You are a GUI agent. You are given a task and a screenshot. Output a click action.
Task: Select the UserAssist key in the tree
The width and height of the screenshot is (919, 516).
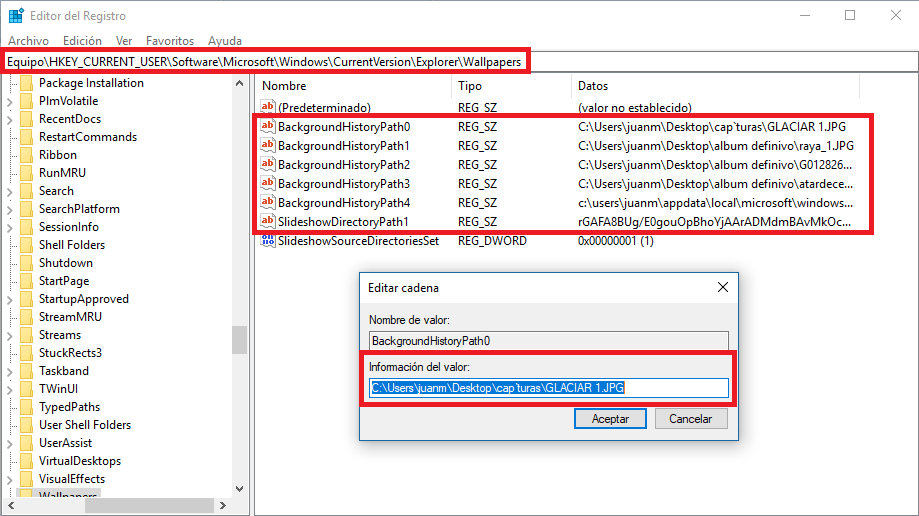(x=65, y=443)
